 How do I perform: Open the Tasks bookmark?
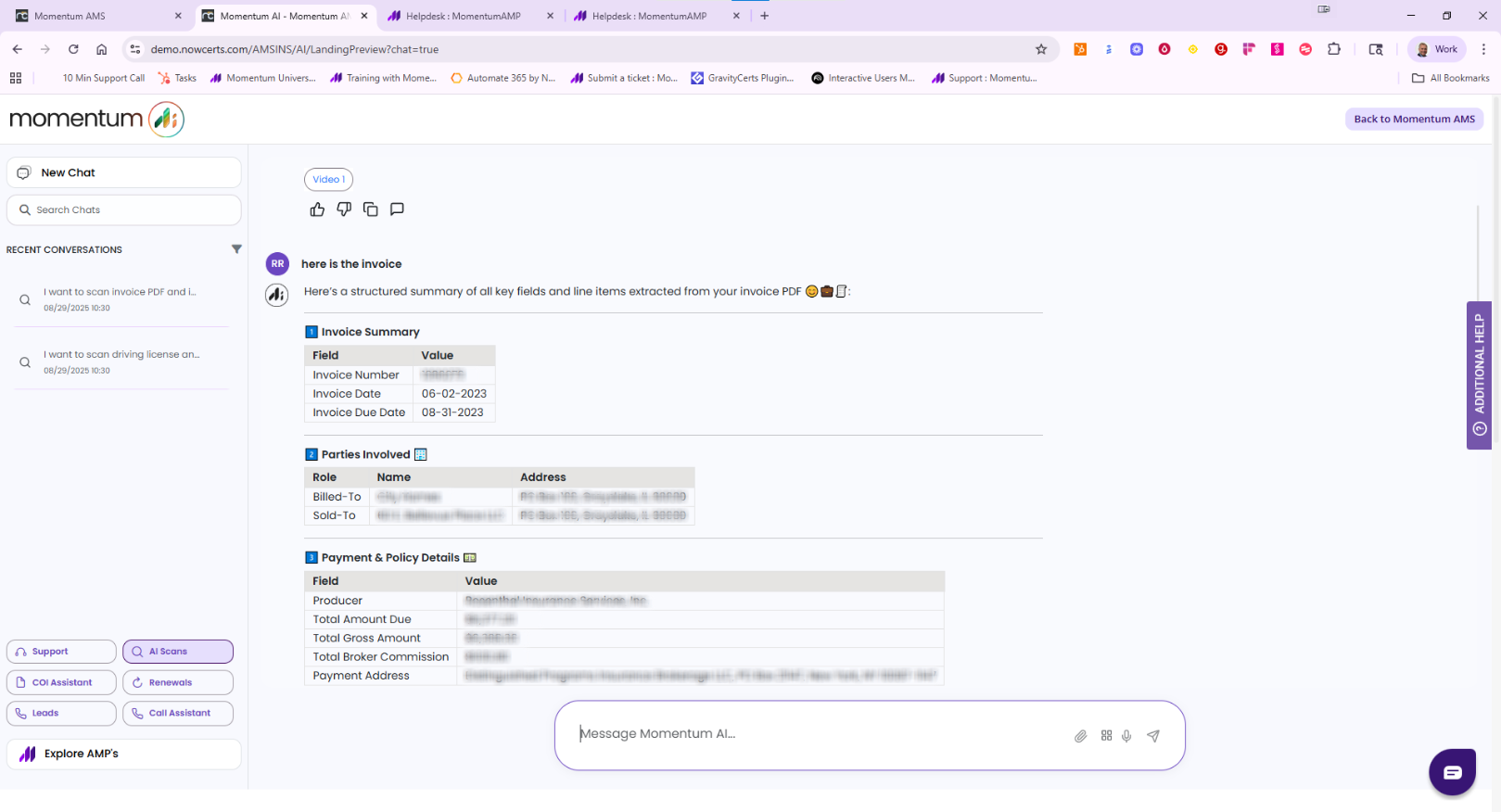point(177,78)
